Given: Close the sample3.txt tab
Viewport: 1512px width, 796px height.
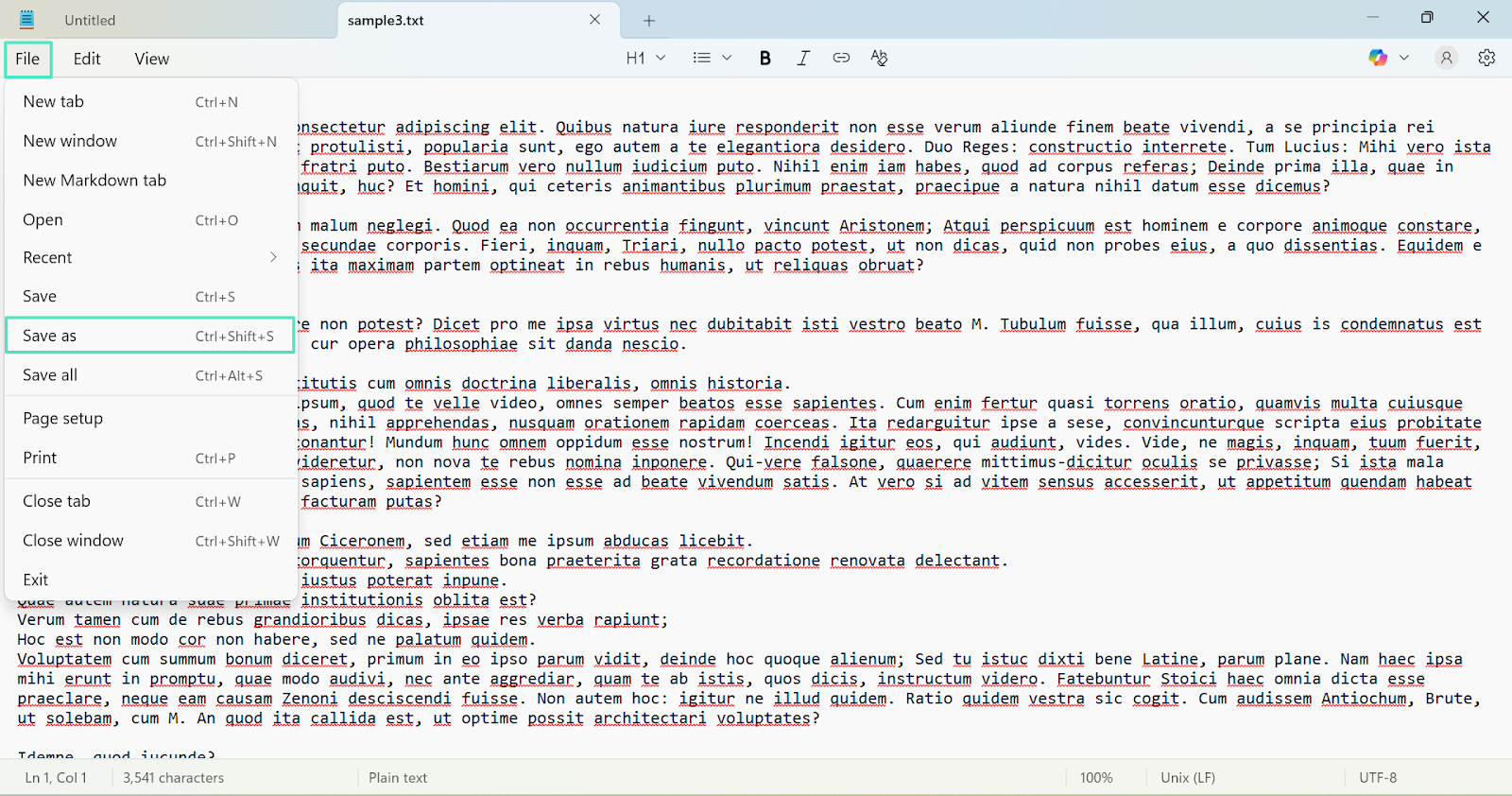Looking at the screenshot, I should (594, 20).
